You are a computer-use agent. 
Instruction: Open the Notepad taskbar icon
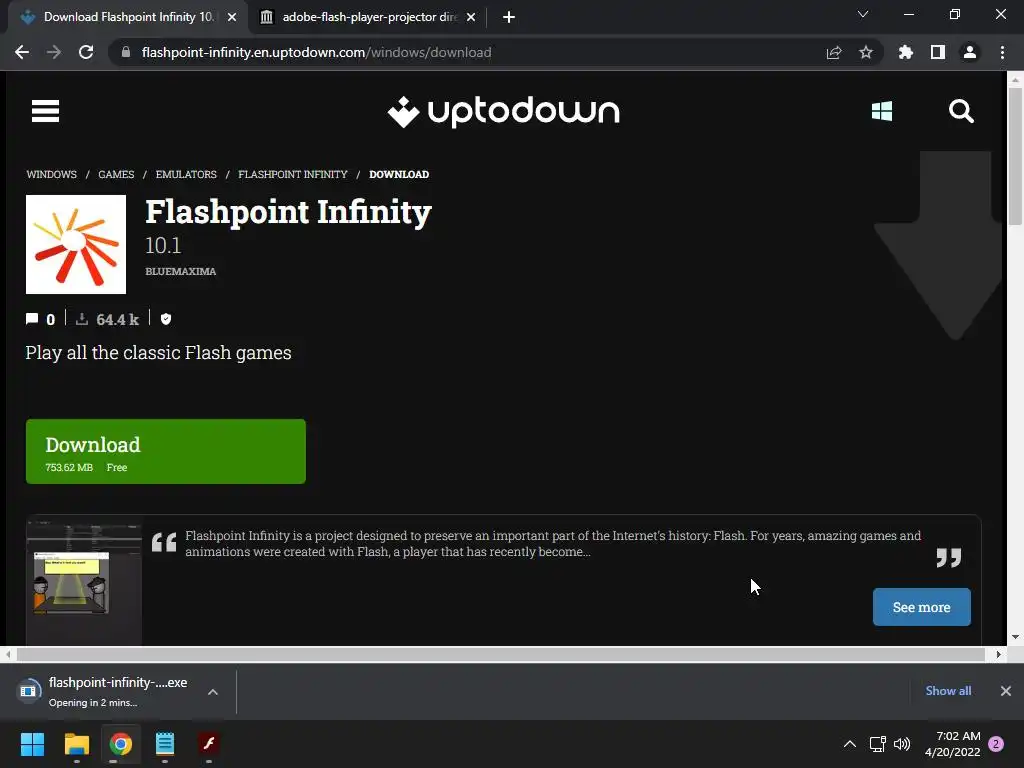tap(165, 744)
